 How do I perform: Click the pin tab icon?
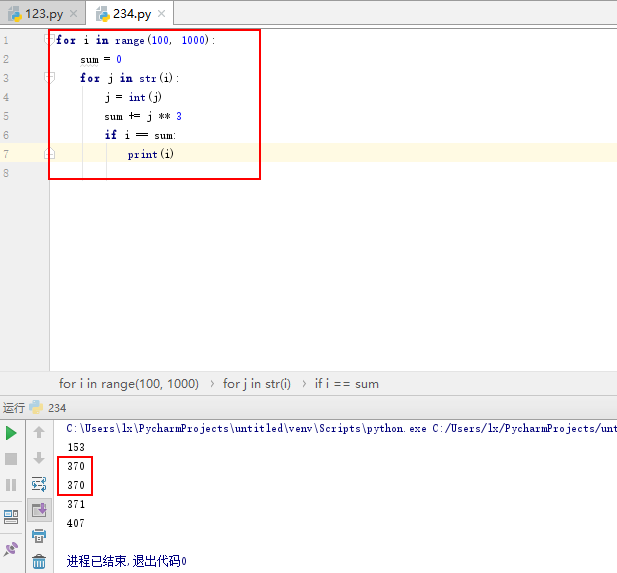pos(11,549)
